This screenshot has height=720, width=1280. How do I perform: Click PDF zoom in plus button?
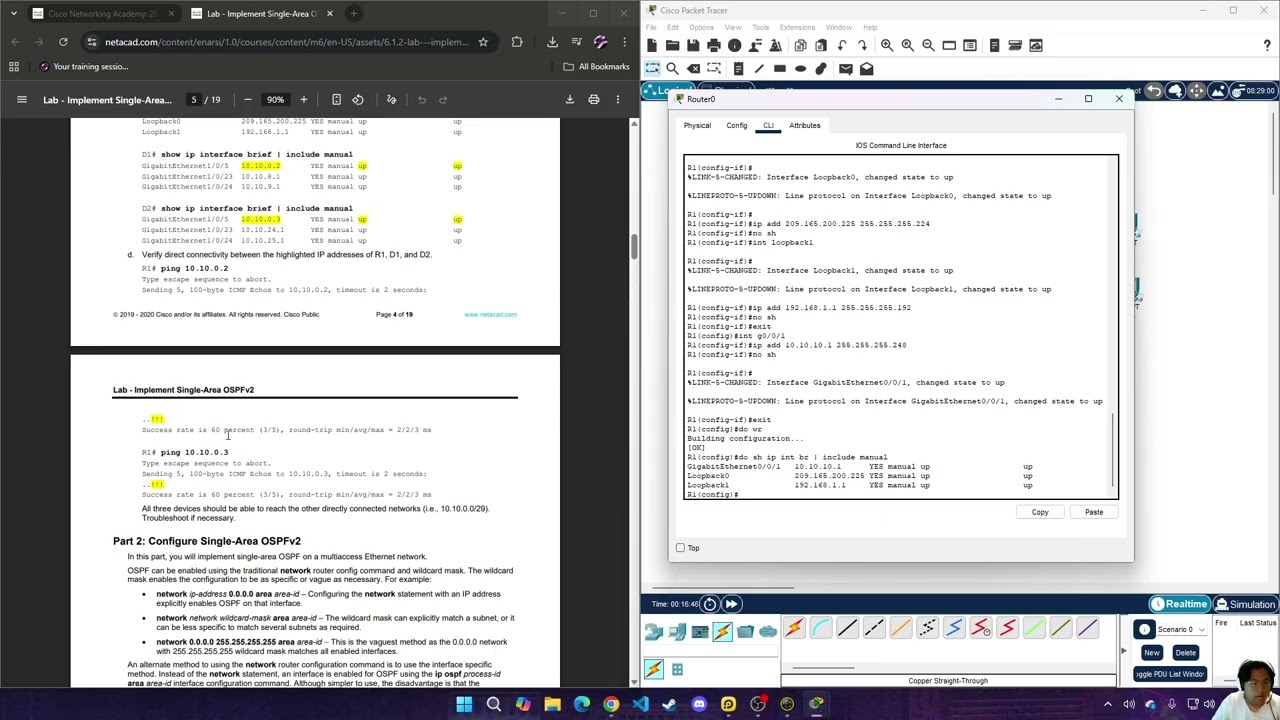tap(304, 99)
